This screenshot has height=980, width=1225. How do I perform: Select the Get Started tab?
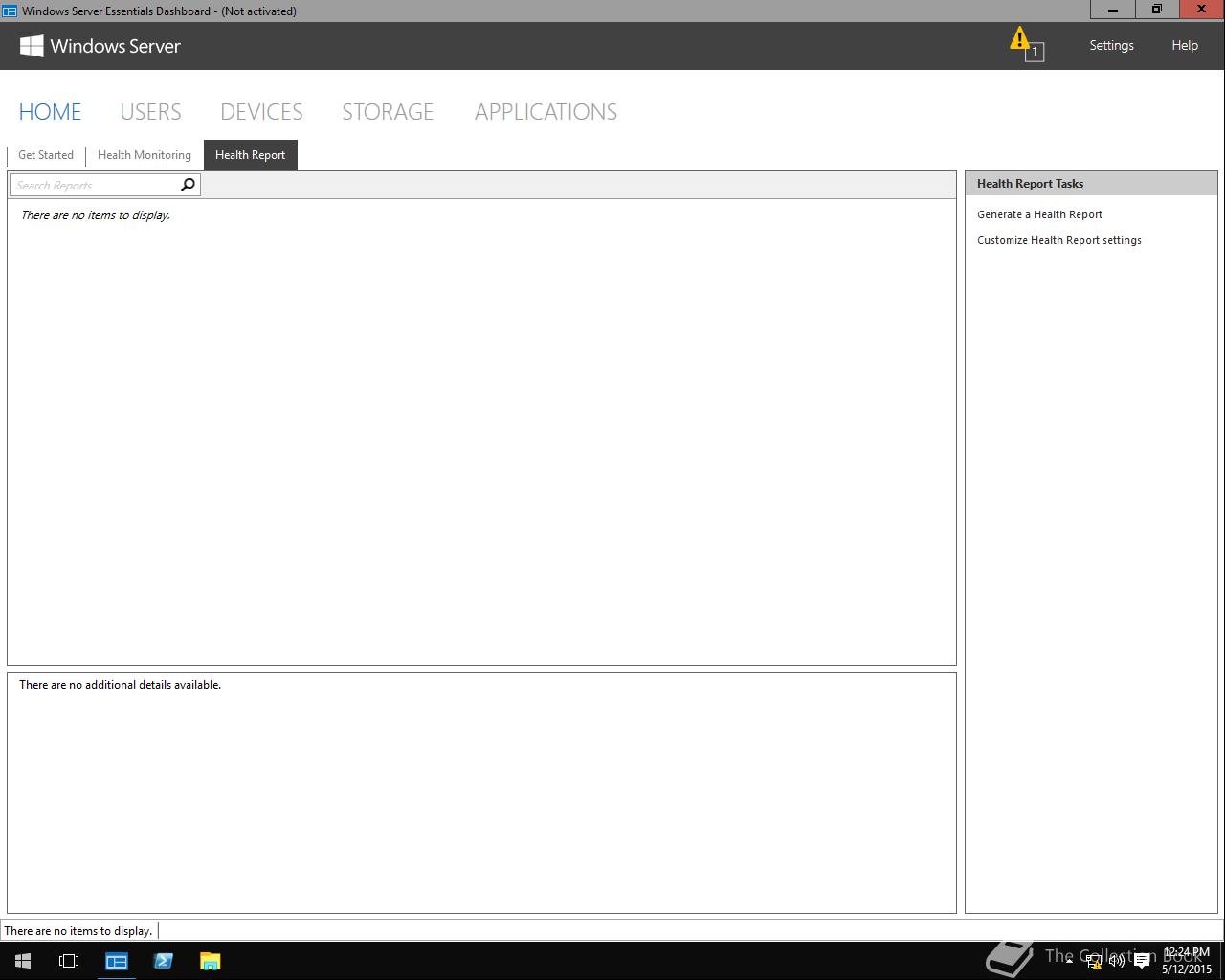tap(46, 155)
